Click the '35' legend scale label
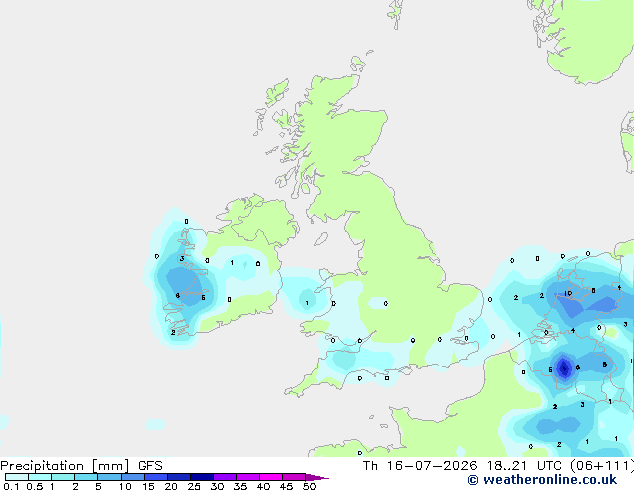The width and height of the screenshot is (634, 490). click(x=240, y=486)
